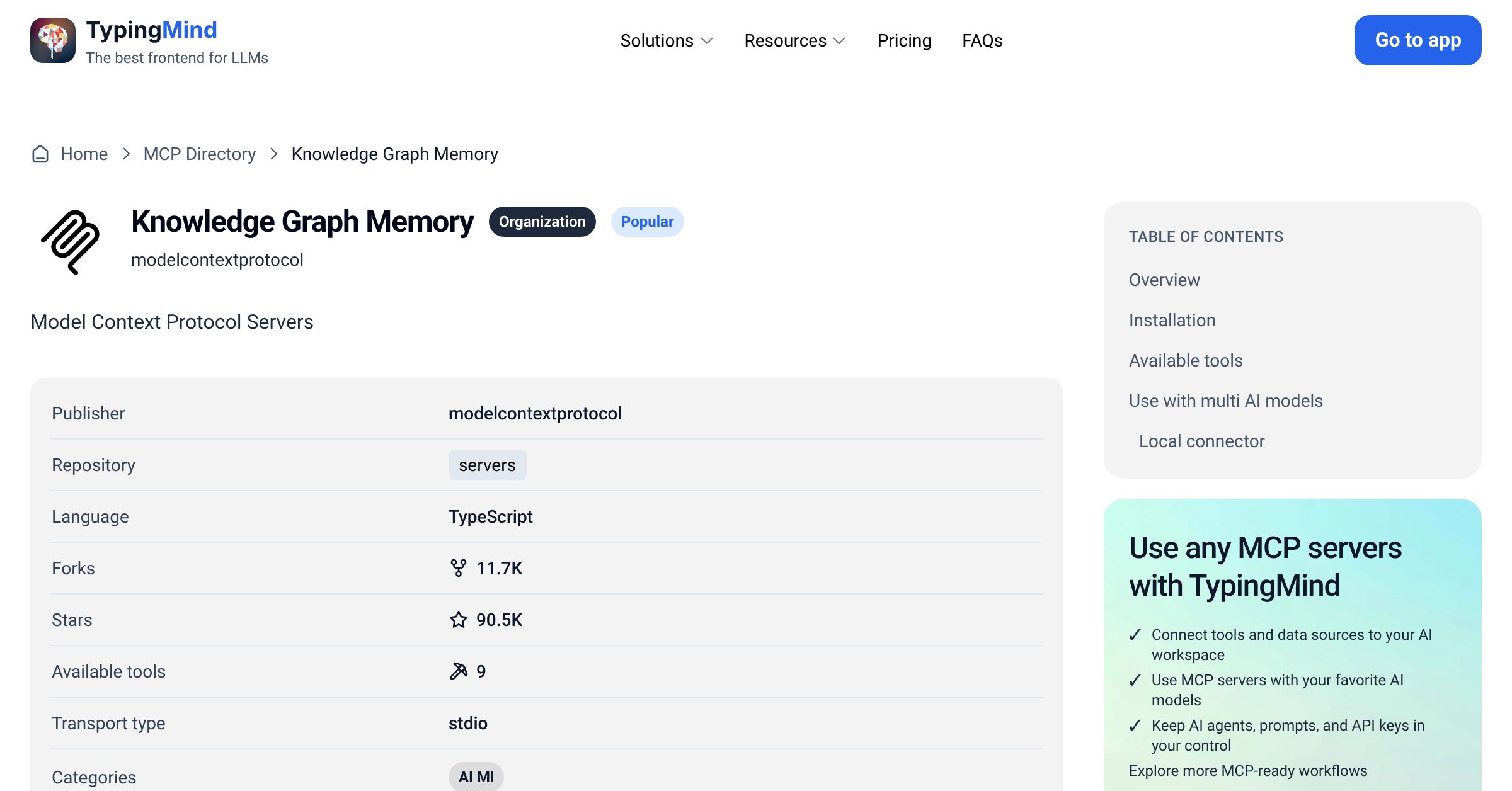Open the Pricing page

(x=904, y=40)
